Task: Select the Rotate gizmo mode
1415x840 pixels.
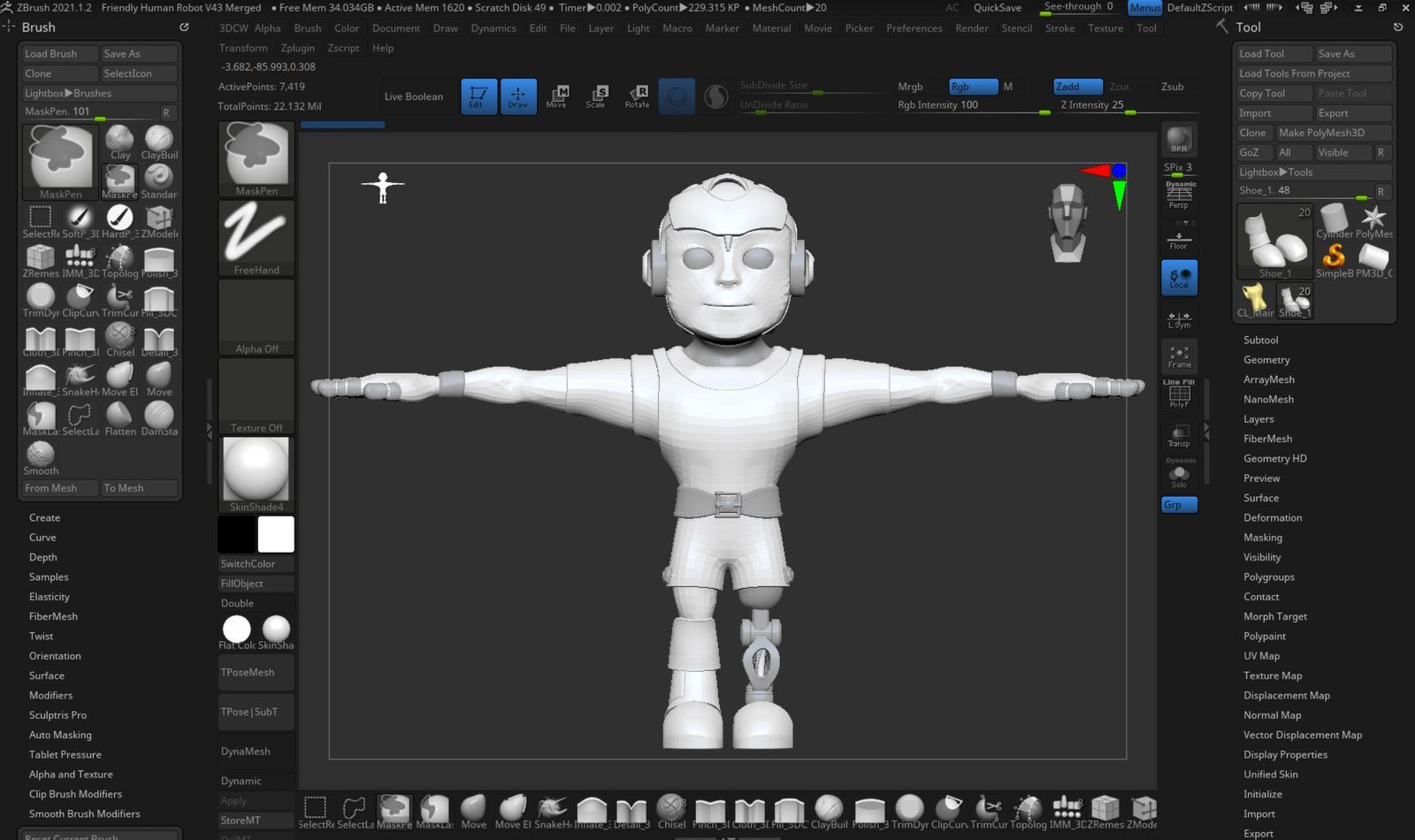Action: click(x=637, y=96)
